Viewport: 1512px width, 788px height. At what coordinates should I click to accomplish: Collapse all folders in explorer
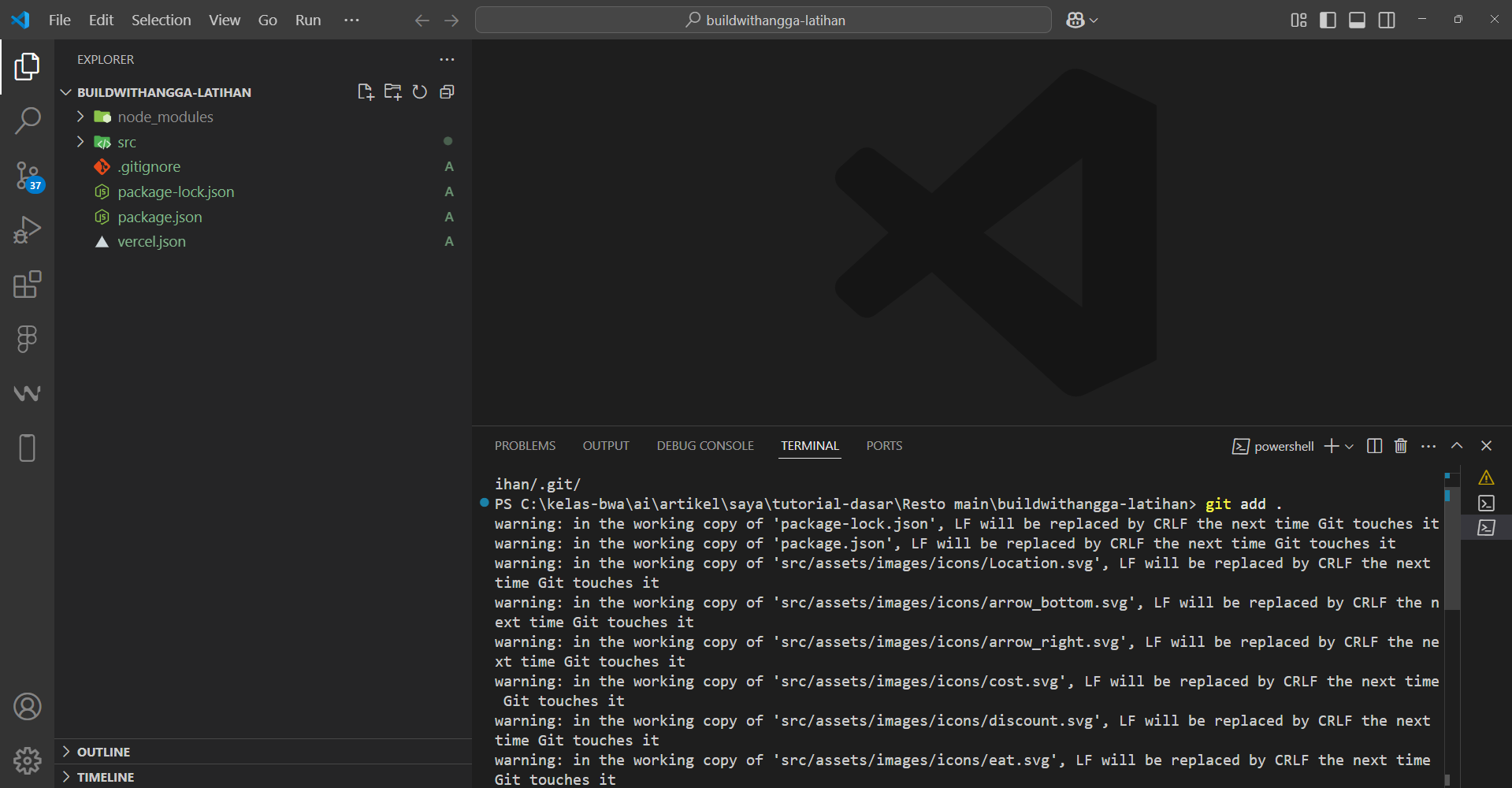447,92
